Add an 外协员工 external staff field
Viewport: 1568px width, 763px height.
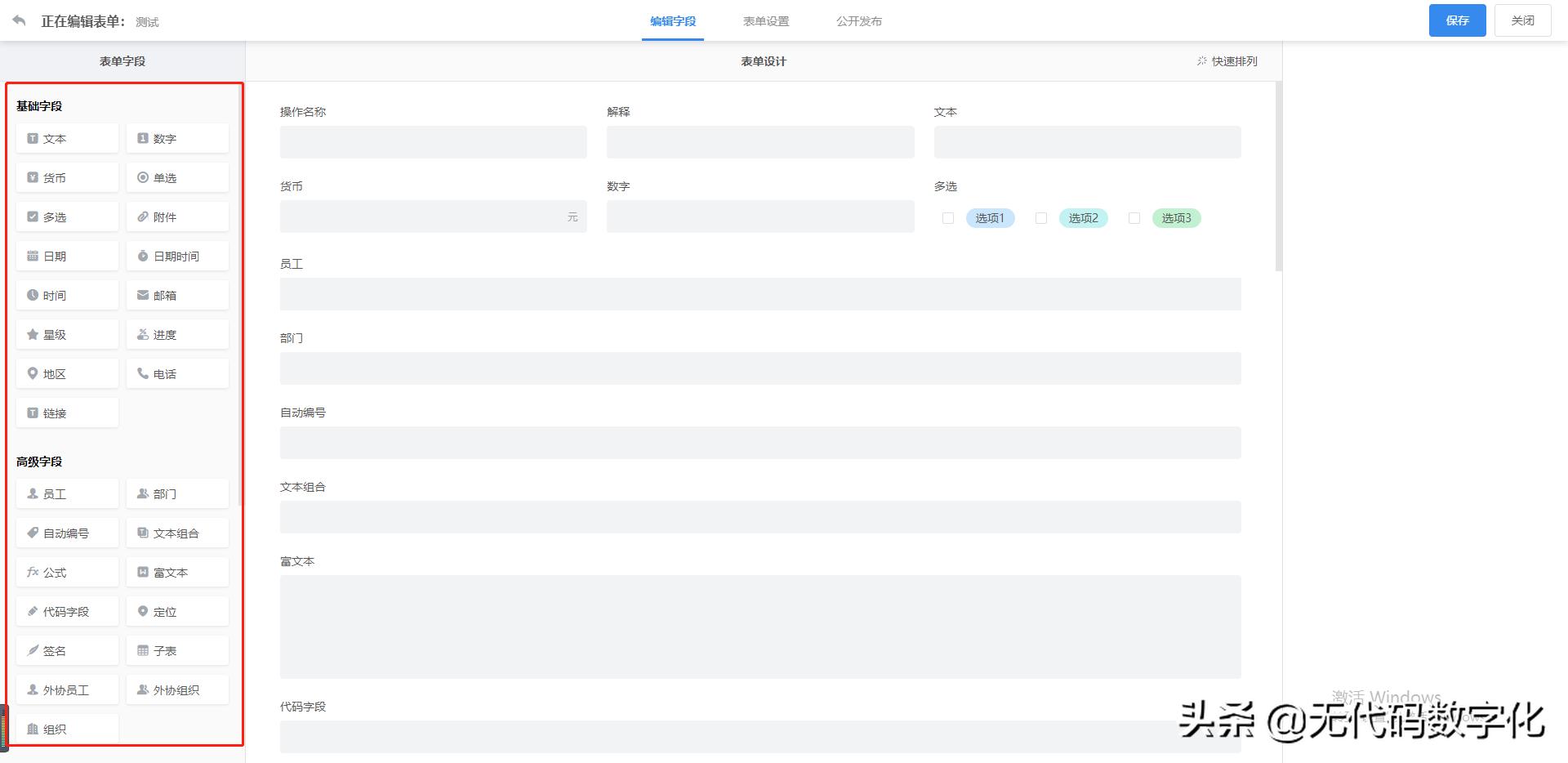pos(67,690)
